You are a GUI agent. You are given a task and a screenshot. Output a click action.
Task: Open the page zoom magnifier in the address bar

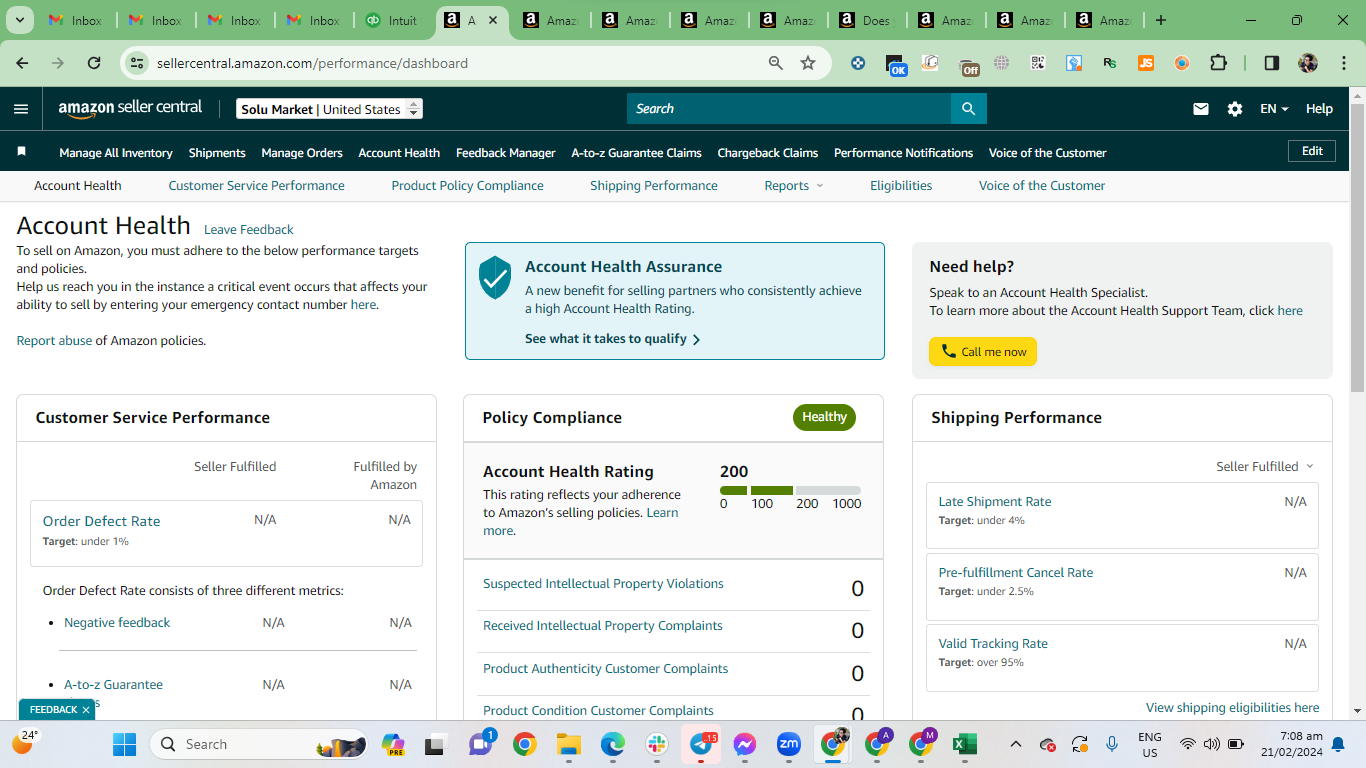click(775, 63)
